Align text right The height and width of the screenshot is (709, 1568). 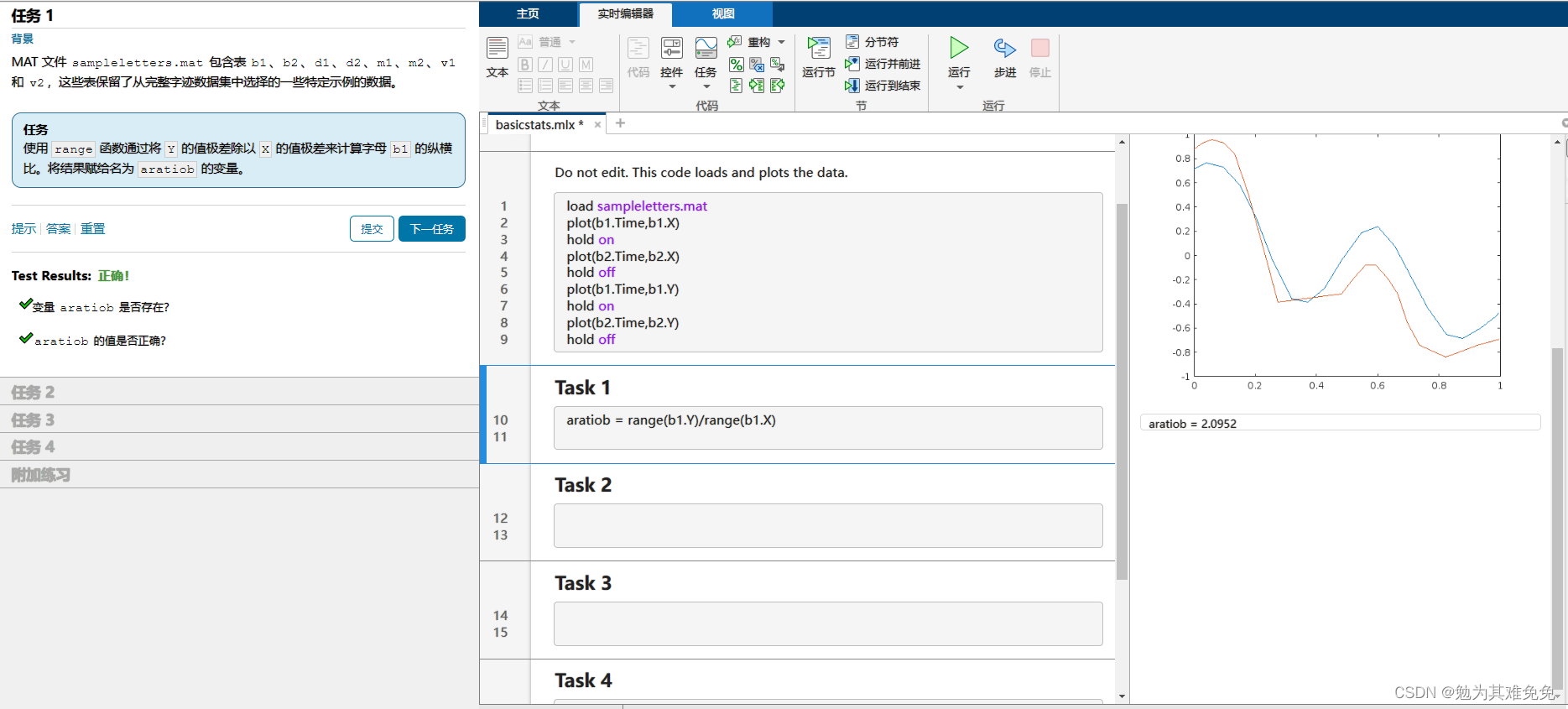606,86
